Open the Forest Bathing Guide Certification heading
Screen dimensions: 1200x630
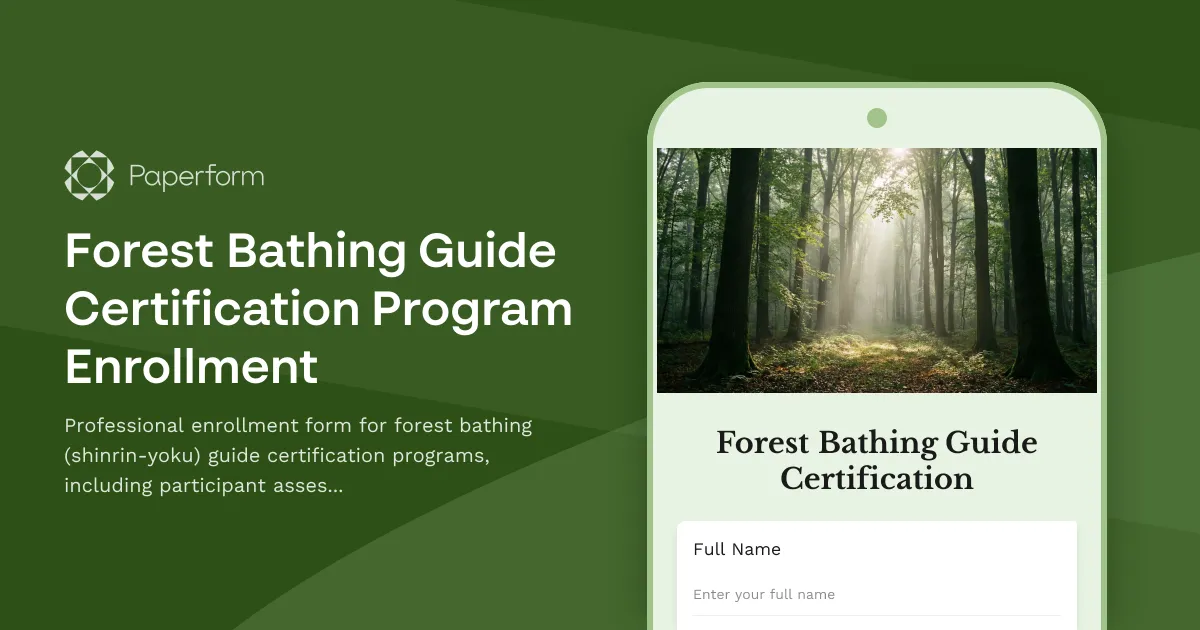coord(877,460)
